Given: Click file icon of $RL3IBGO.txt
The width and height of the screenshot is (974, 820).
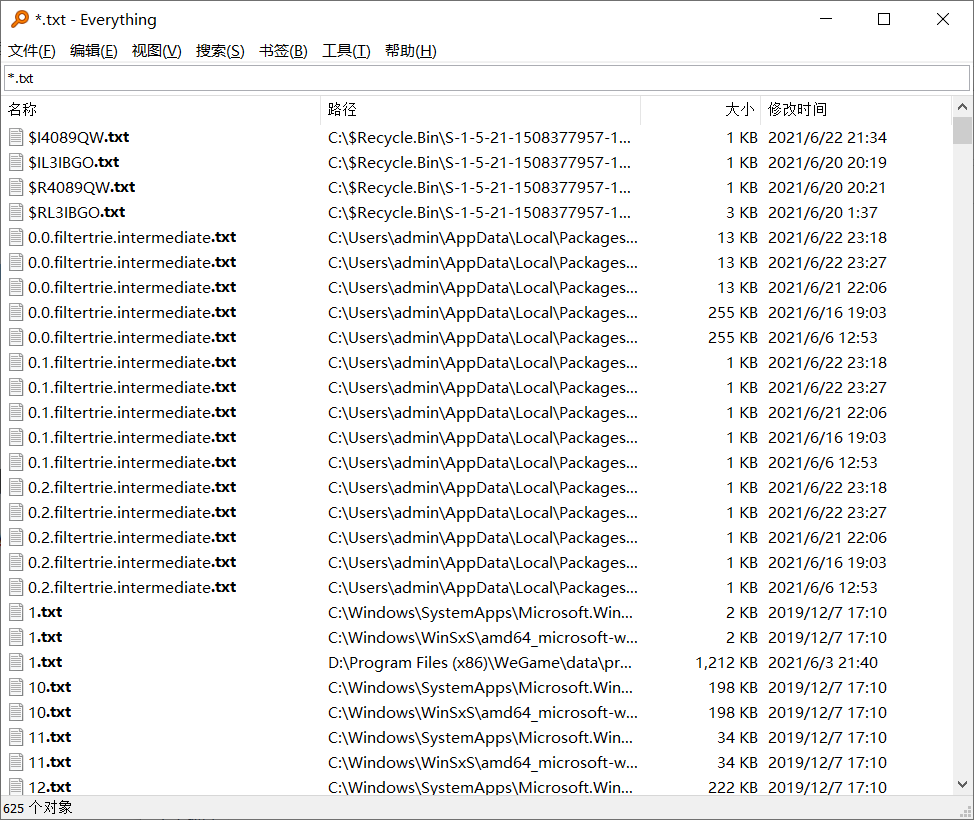Looking at the screenshot, I should (16, 212).
